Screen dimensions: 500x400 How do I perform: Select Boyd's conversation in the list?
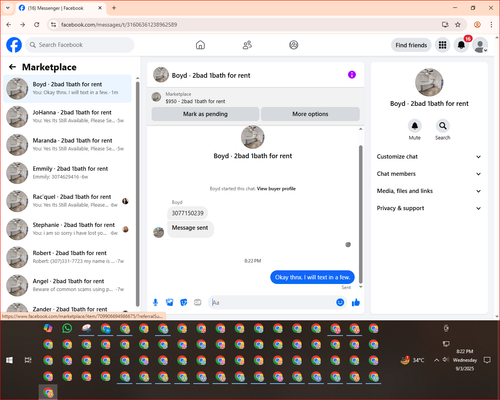tap(68, 88)
